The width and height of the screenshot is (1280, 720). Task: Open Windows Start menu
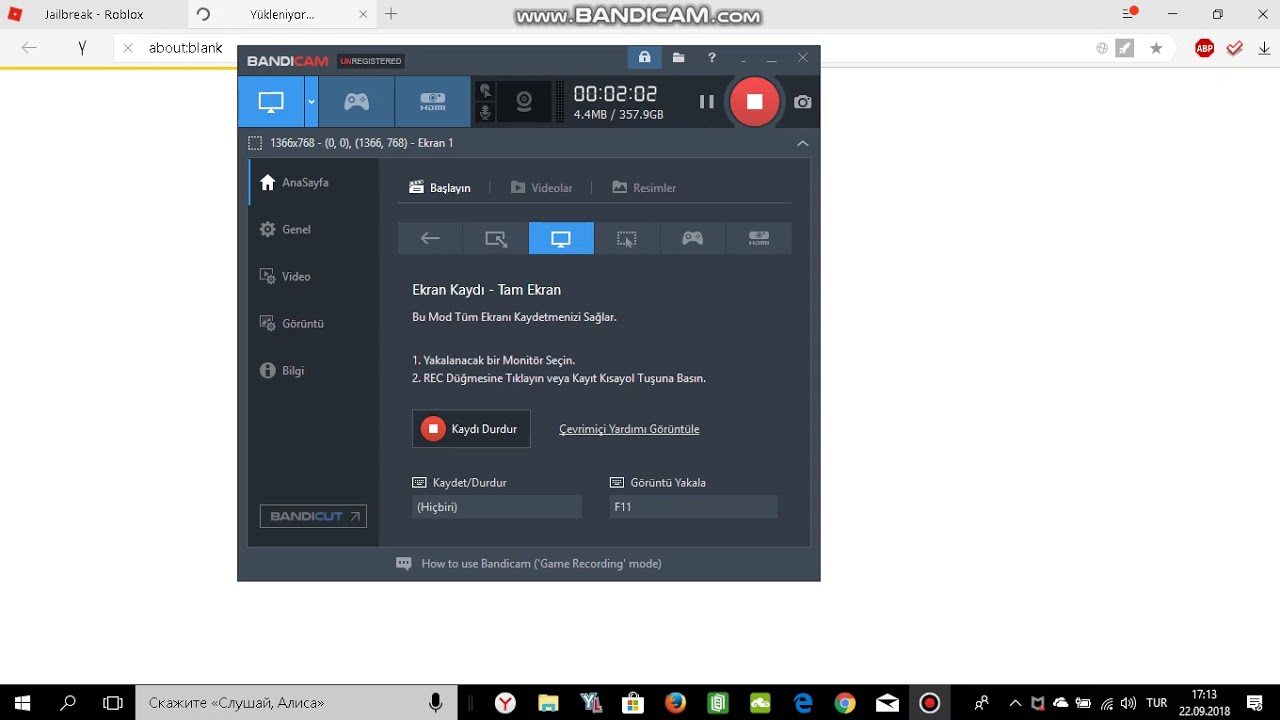click(22, 703)
